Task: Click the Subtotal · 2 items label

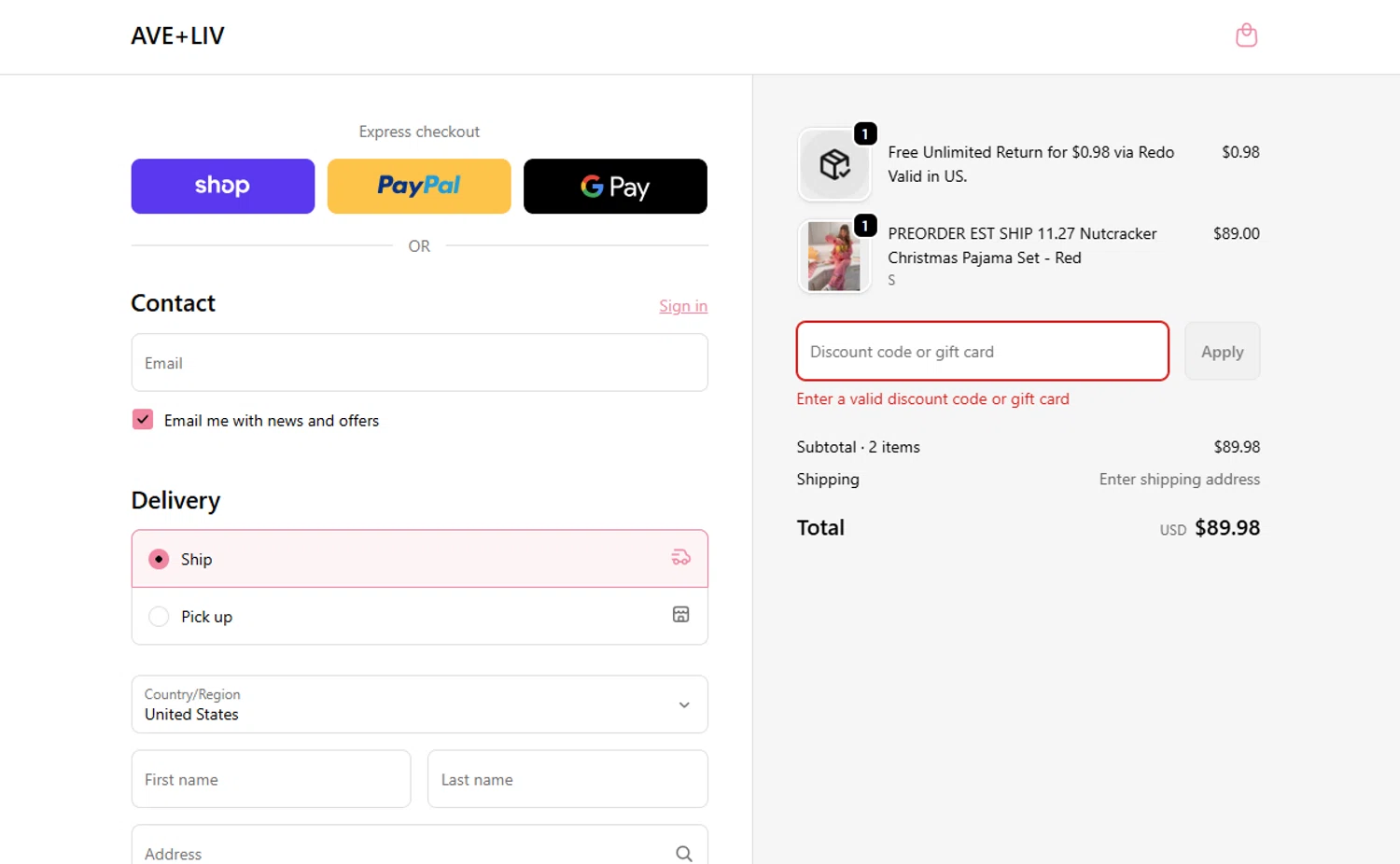Action: (x=858, y=447)
